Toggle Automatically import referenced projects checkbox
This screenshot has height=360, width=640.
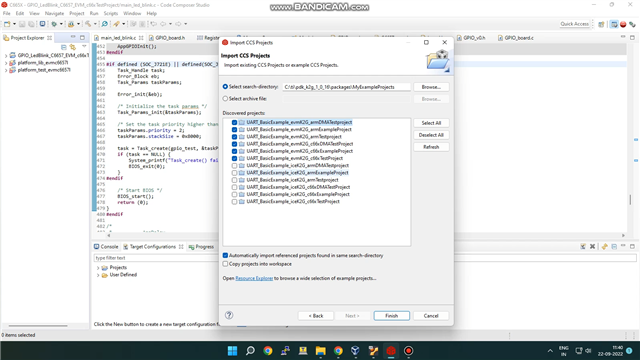[225, 256]
